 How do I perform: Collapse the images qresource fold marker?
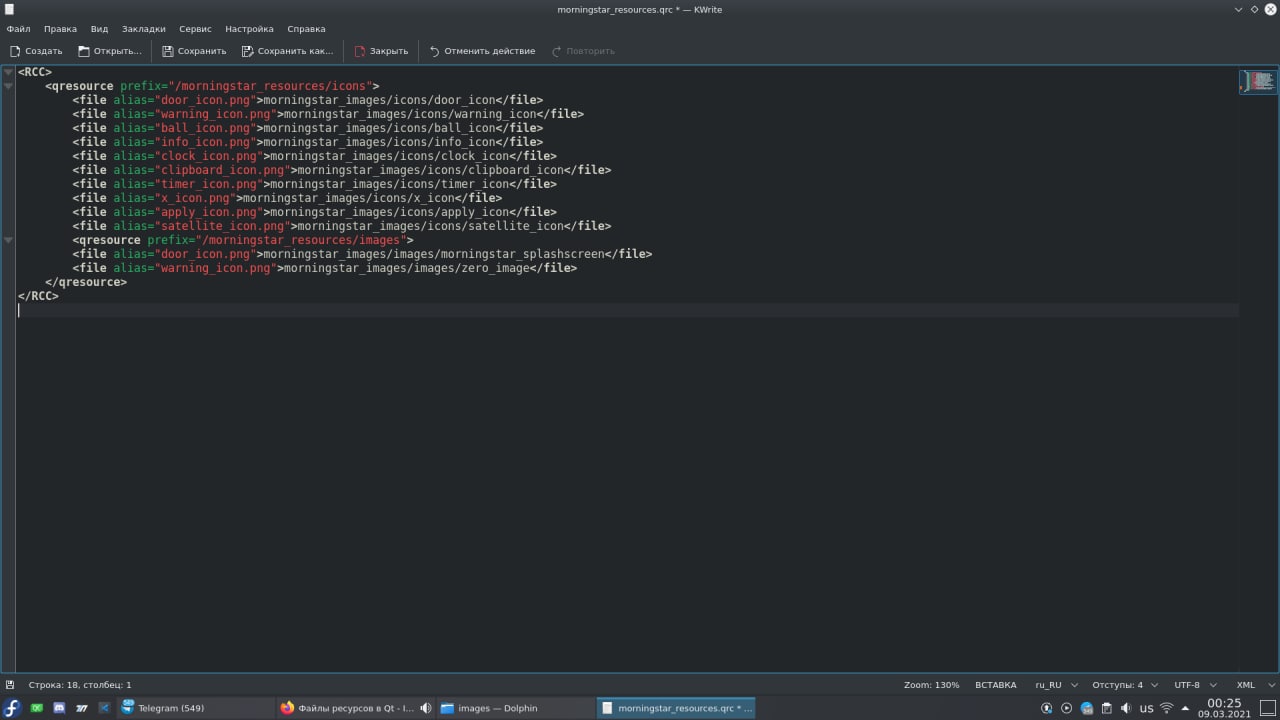click(8, 240)
